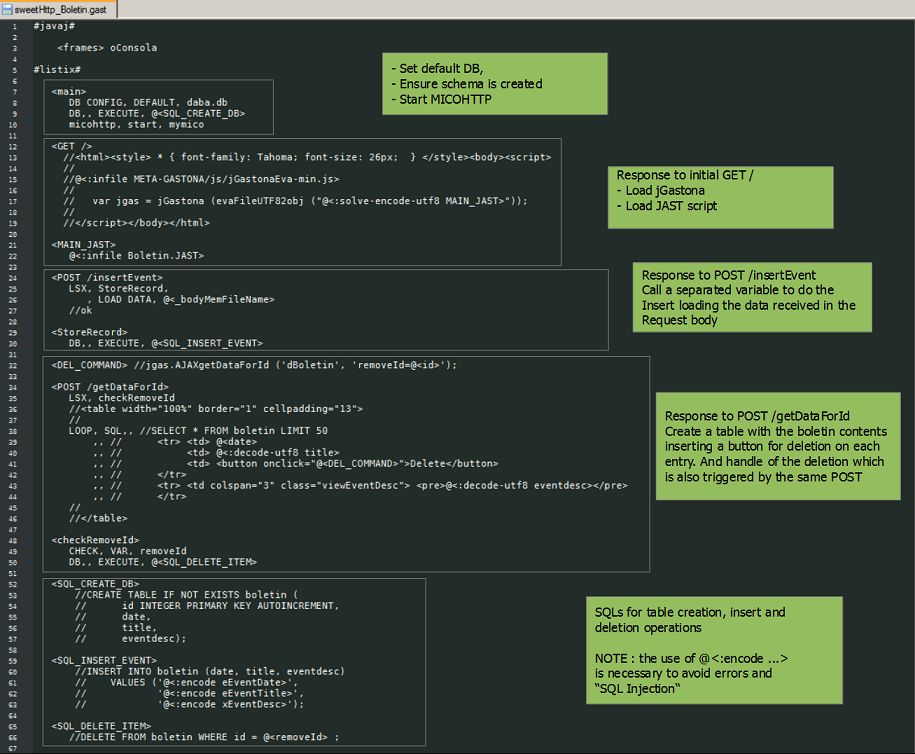915x754 pixels.
Task: Click the 'INSERT INTO boletin' line
Action: point(210,672)
